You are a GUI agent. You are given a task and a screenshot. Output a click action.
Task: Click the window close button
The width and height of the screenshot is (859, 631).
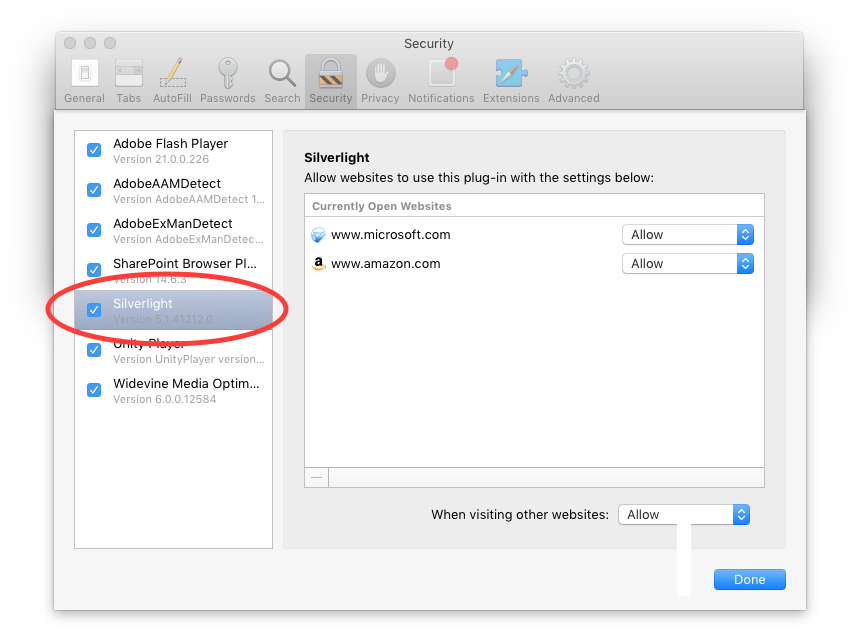70,43
